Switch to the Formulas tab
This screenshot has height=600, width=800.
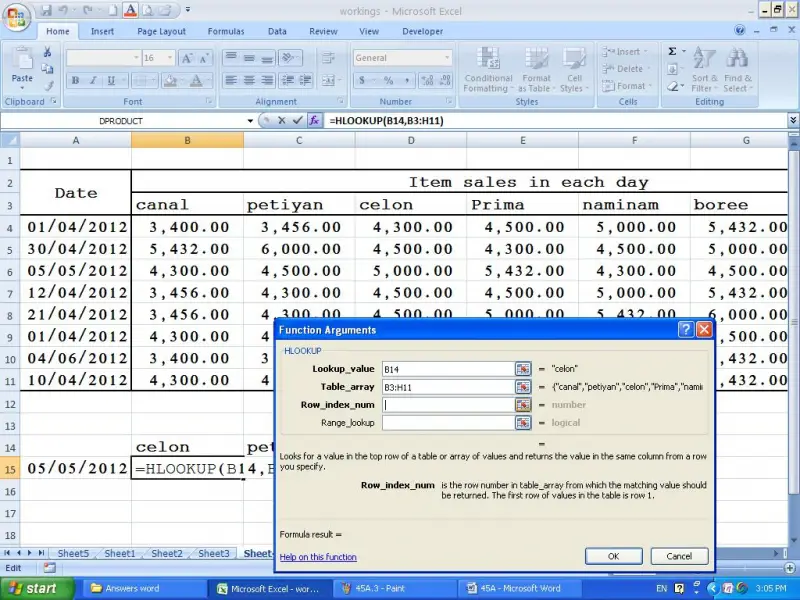pos(226,31)
